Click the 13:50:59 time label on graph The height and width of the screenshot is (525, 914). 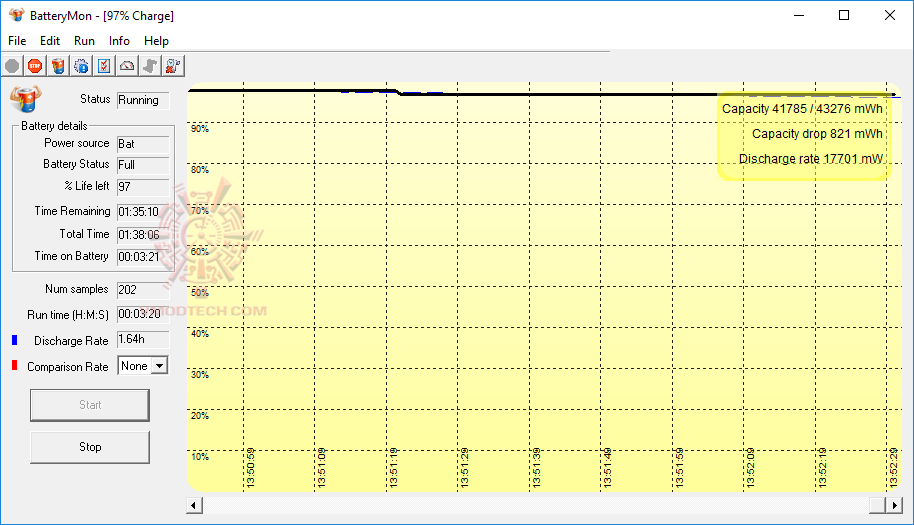click(x=251, y=468)
